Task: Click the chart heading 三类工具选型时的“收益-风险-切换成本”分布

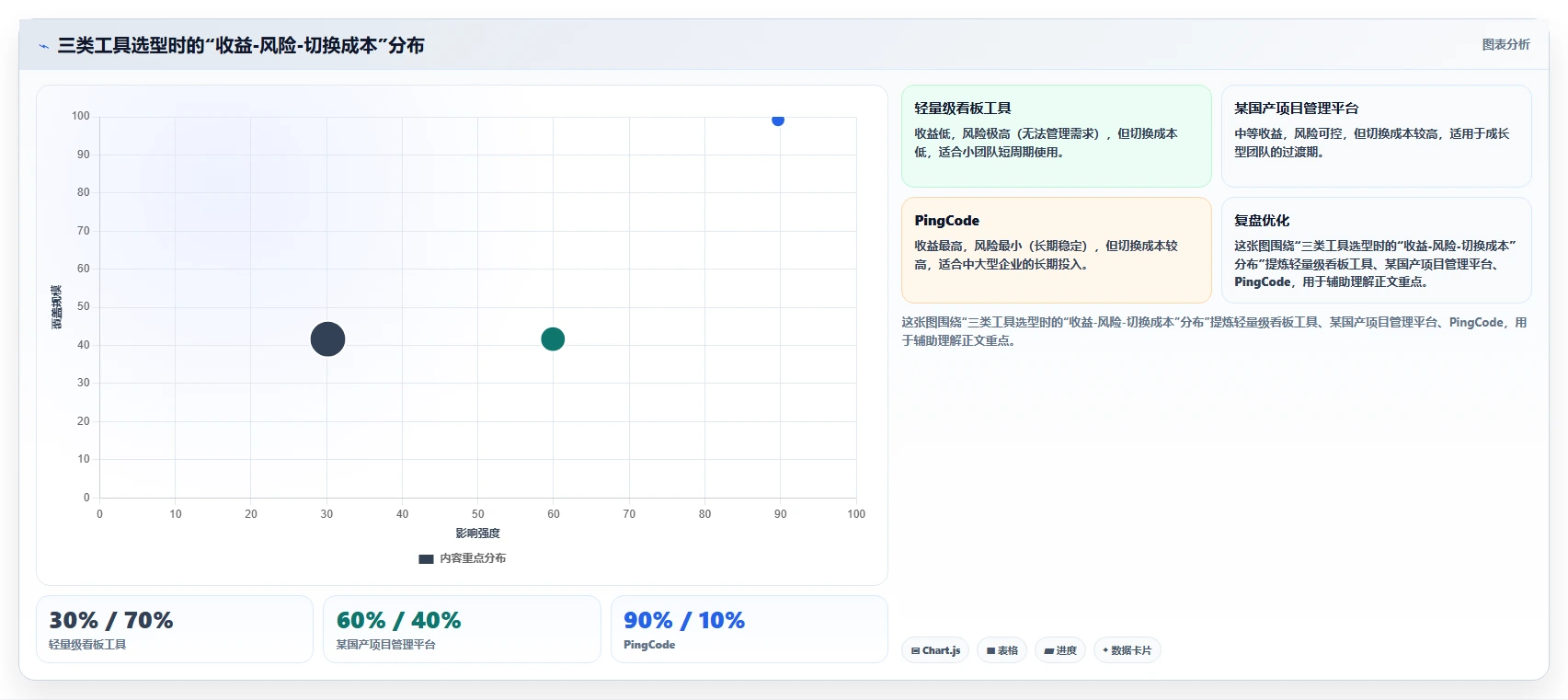Action: point(241,45)
